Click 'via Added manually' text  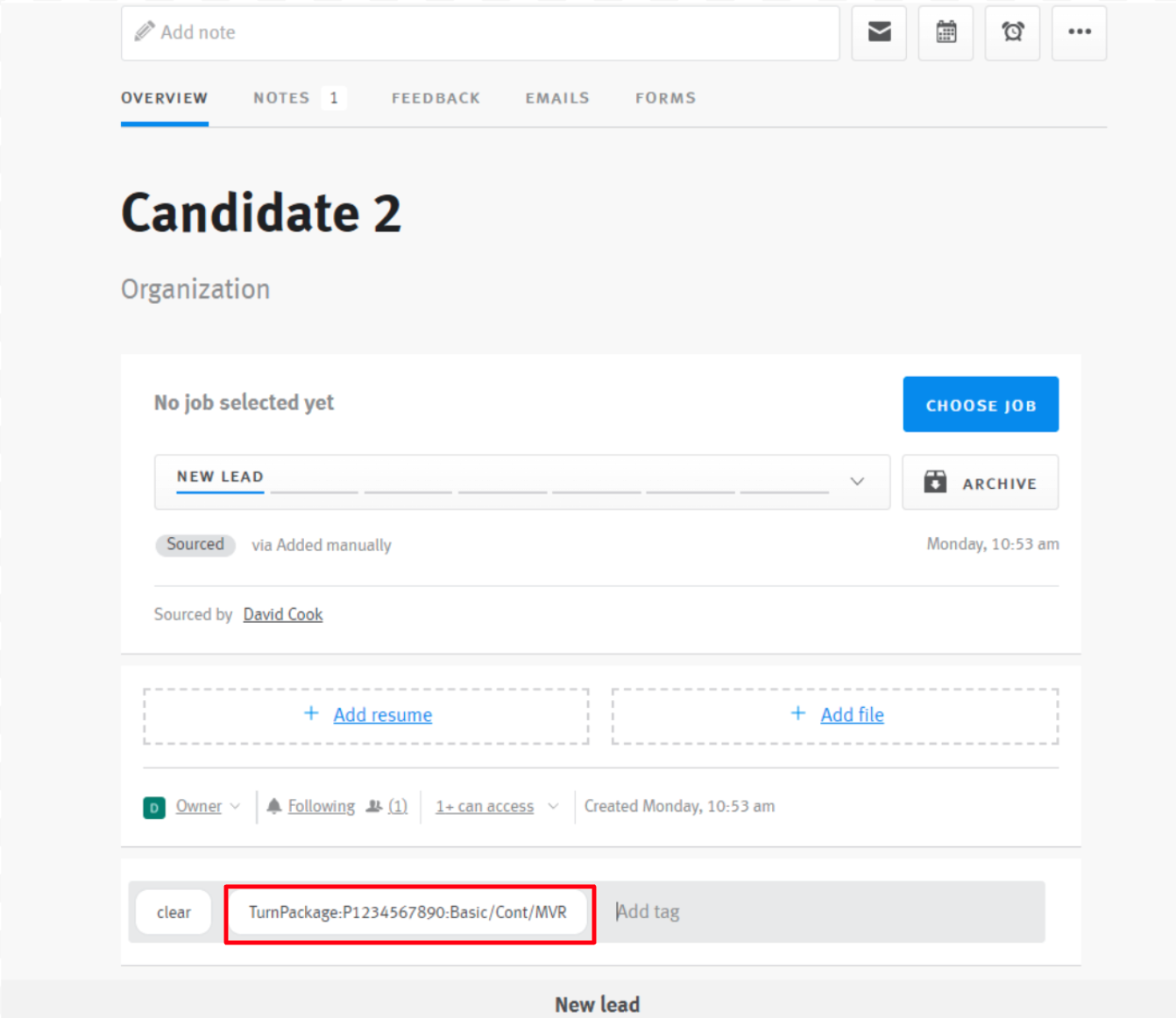[x=322, y=545]
